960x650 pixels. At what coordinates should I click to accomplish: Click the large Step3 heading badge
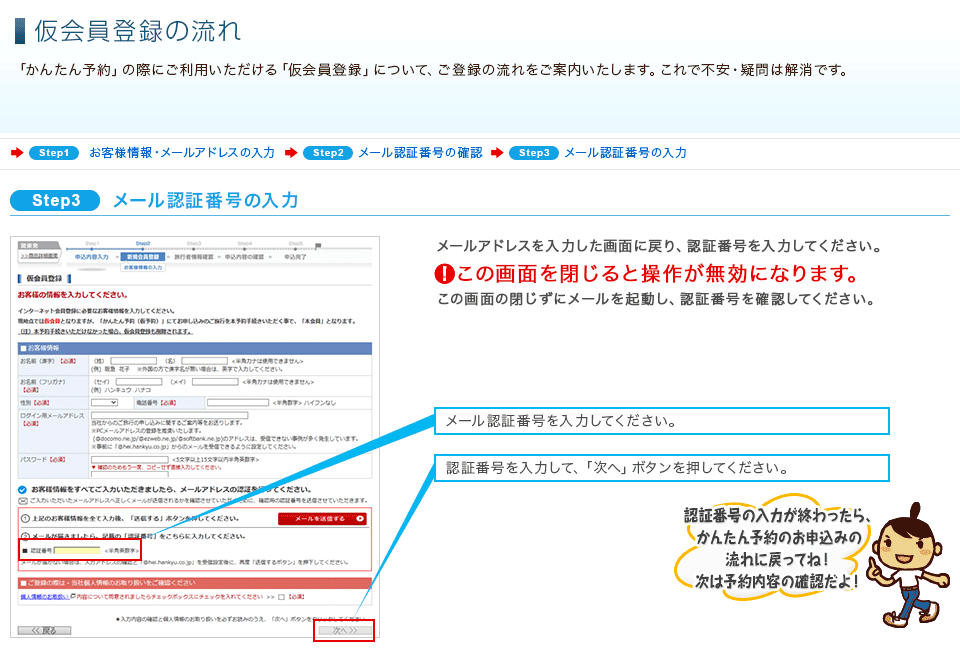(x=56, y=200)
